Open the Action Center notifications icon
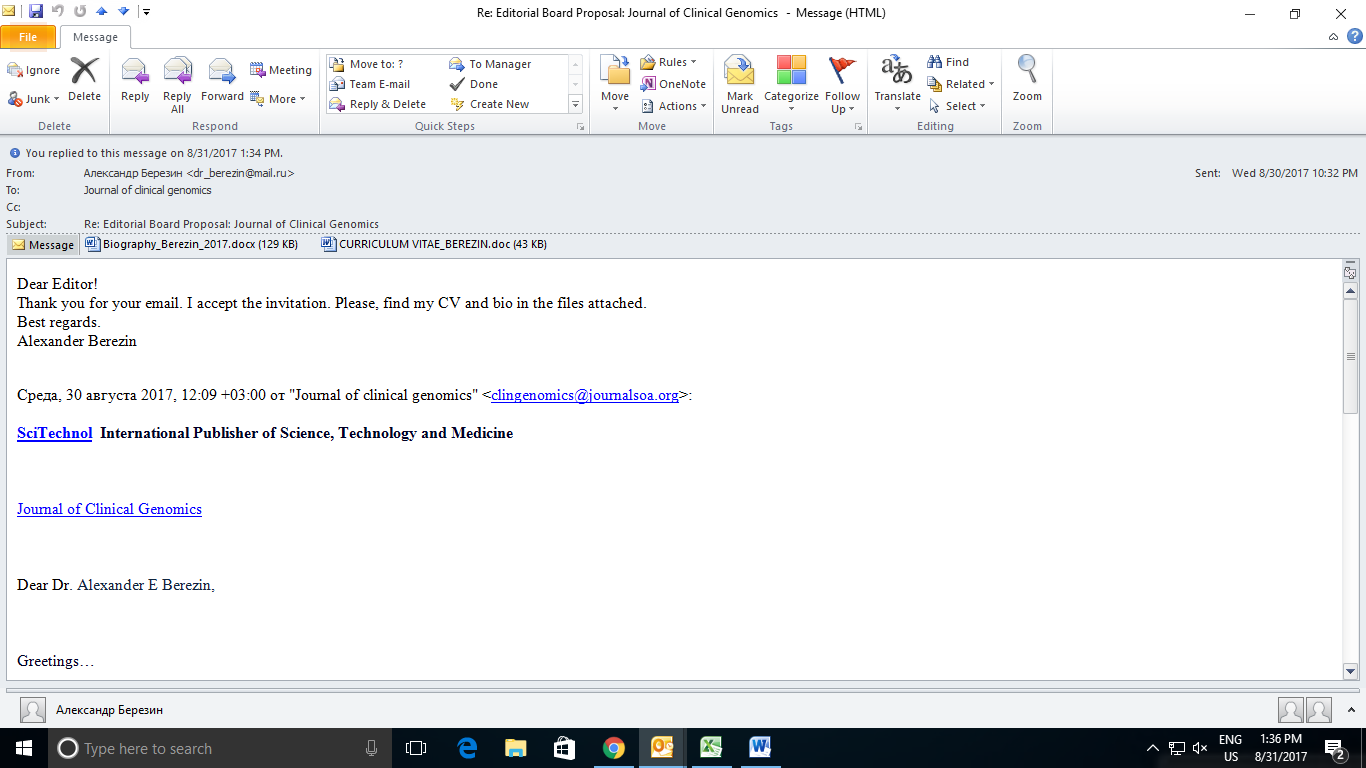 pos(1334,747)
